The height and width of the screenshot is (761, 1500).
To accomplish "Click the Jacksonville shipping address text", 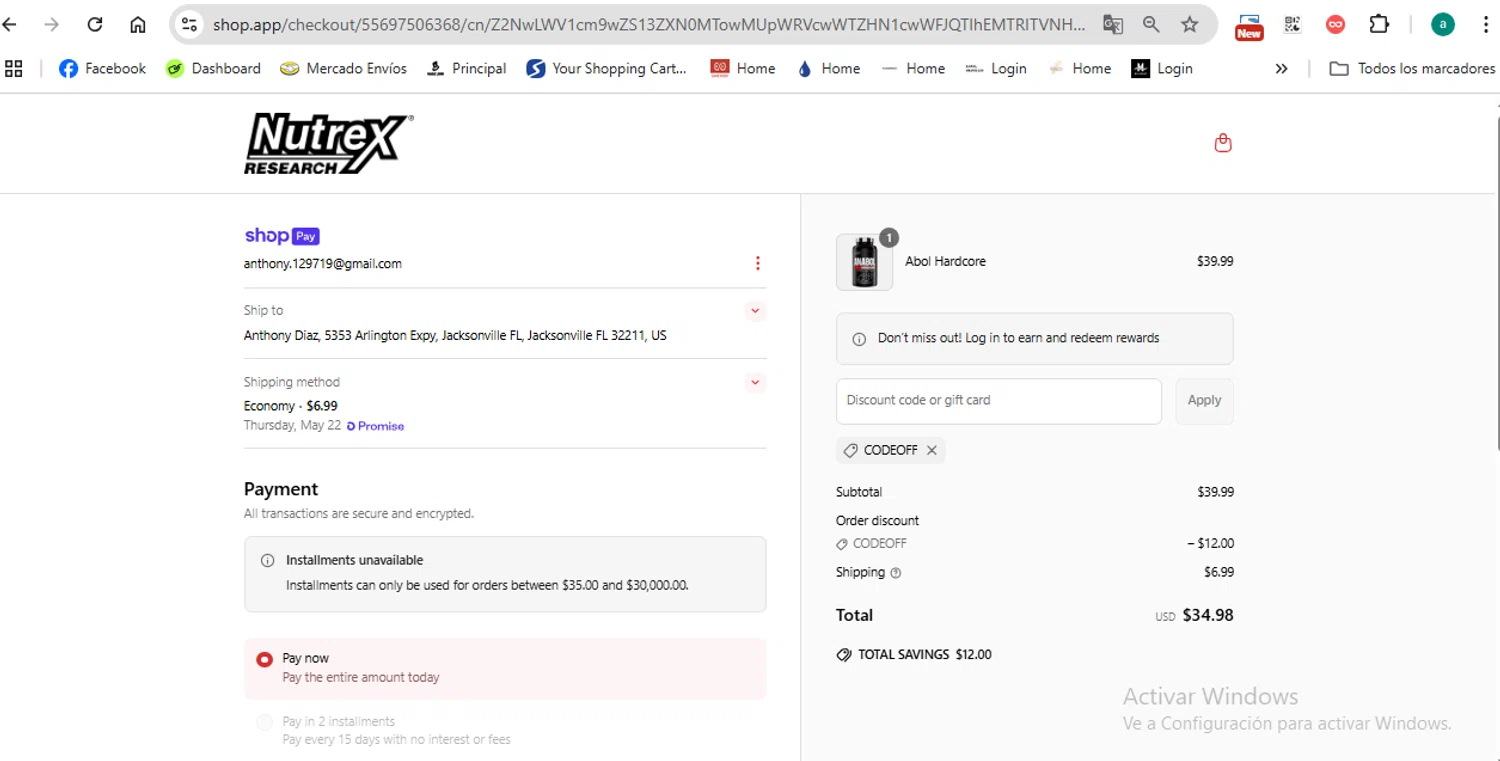I will point(455,336).
